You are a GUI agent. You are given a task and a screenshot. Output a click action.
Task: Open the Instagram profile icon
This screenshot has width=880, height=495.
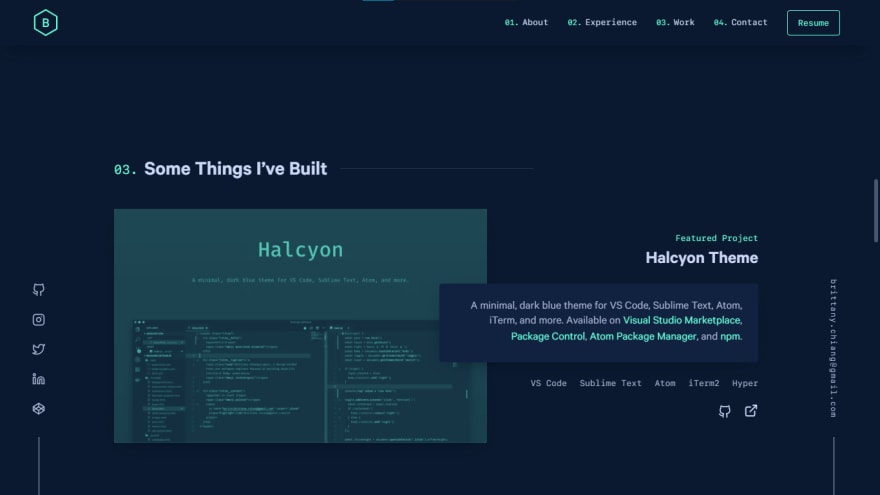[x=39, y=319]
